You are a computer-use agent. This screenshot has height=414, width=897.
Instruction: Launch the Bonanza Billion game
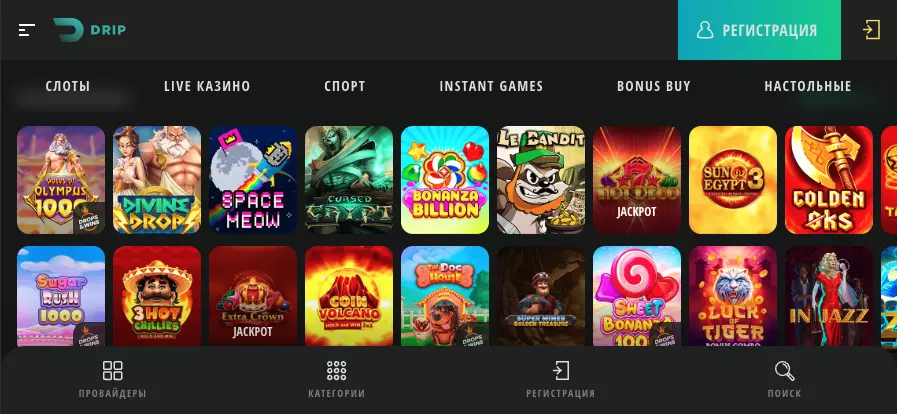pyautogui.click(x=445, y=180)
